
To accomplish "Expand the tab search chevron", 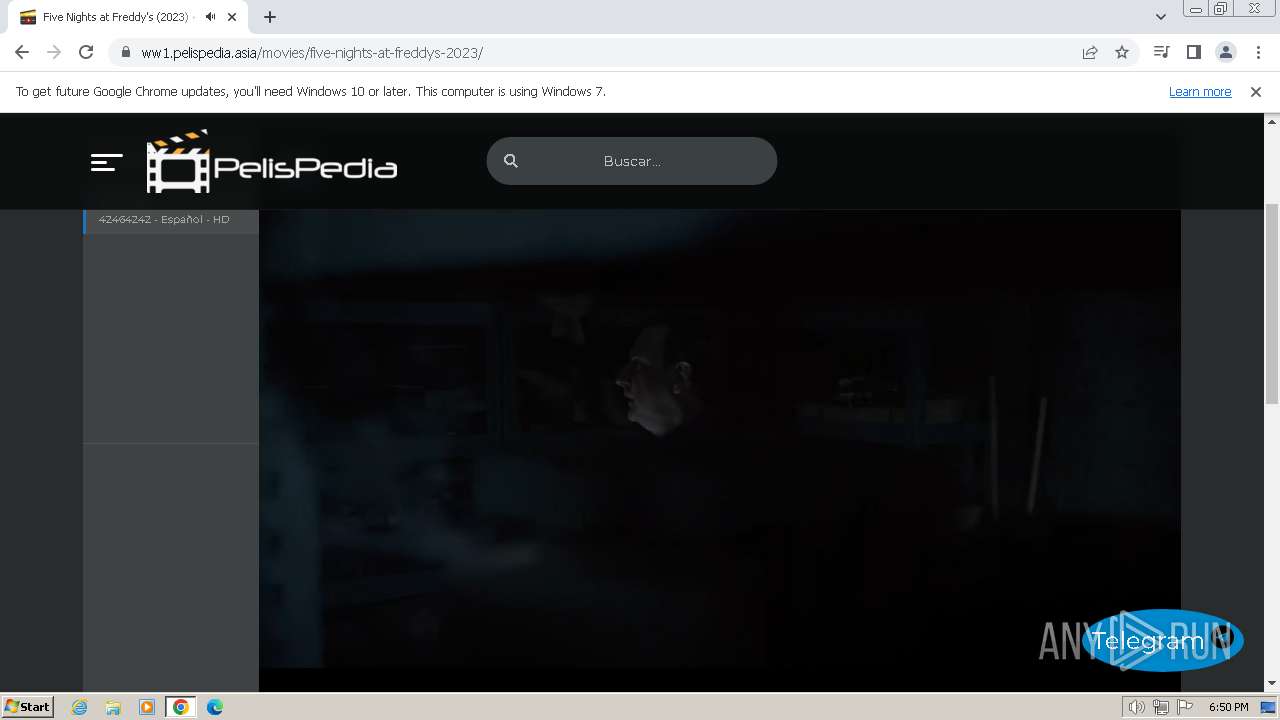I will (1161, 17).
